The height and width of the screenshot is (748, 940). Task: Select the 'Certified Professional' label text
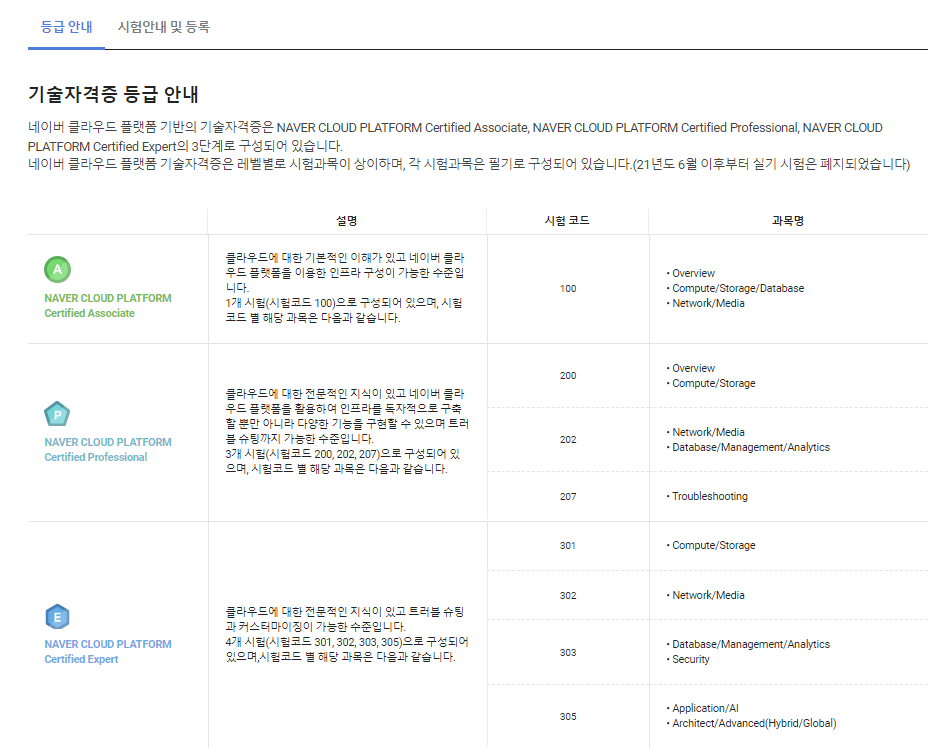click(x=95, y=457)
